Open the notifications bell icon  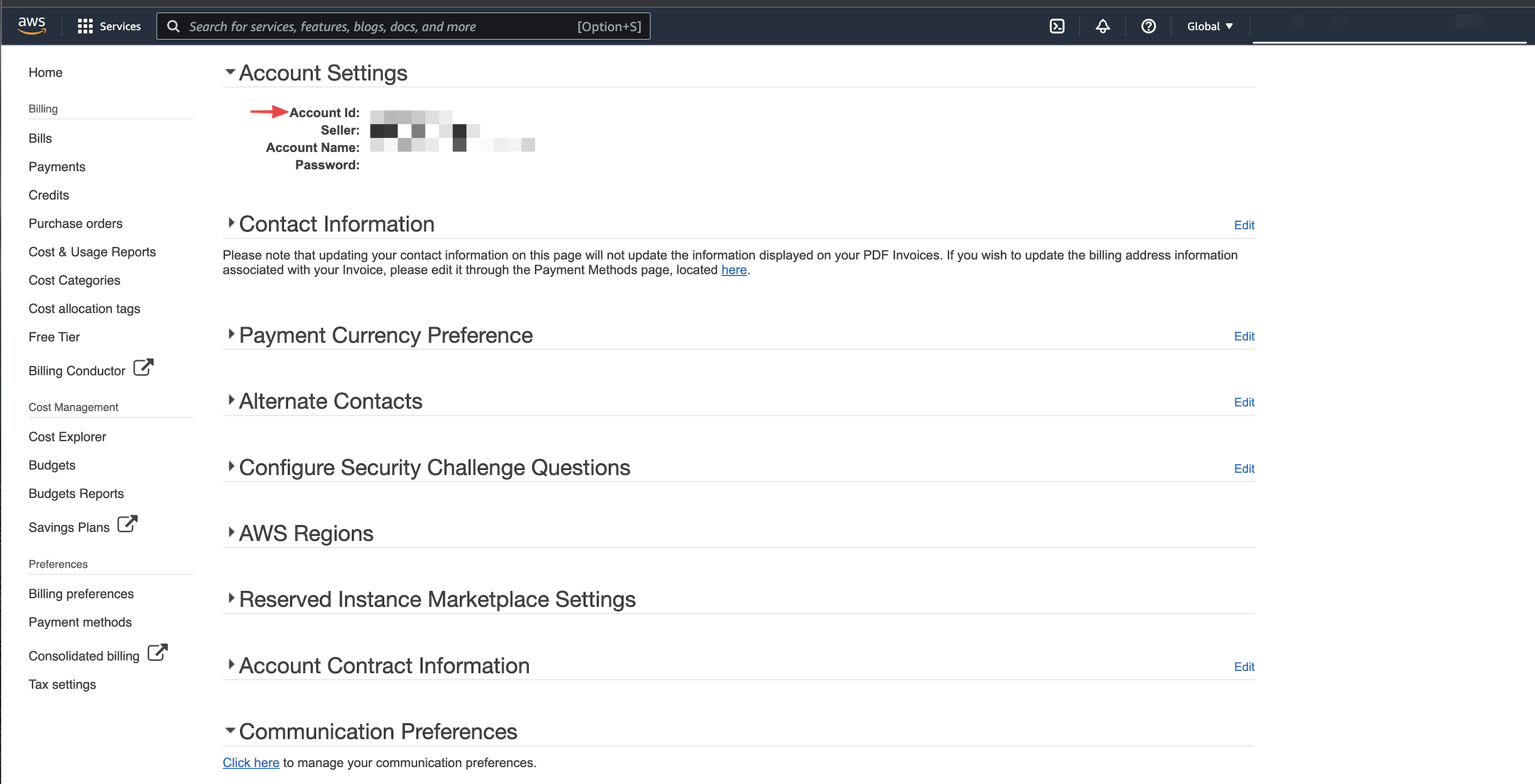[x=1102, y=26]
